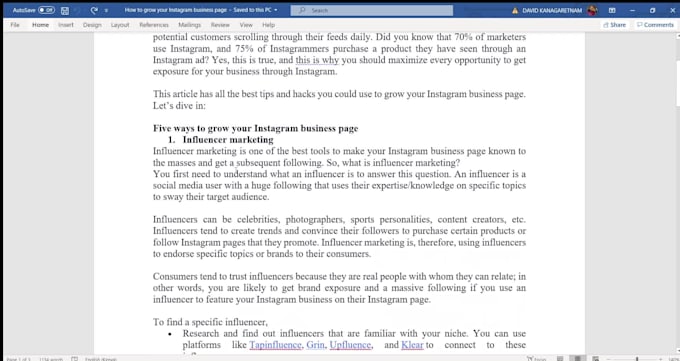The image size is (680, 361).
Task: Open the File menu
Action: click(x=15, y=25)
